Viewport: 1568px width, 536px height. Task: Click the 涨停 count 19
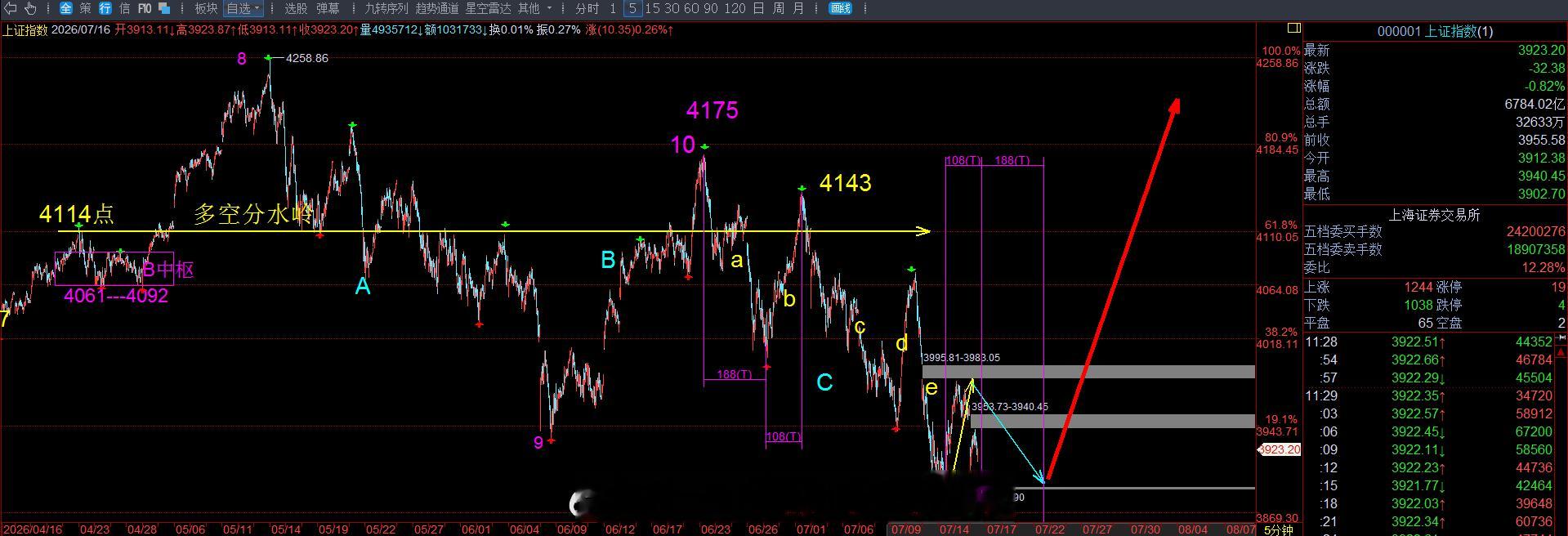pyautogui.click(x=1558, y=288)
